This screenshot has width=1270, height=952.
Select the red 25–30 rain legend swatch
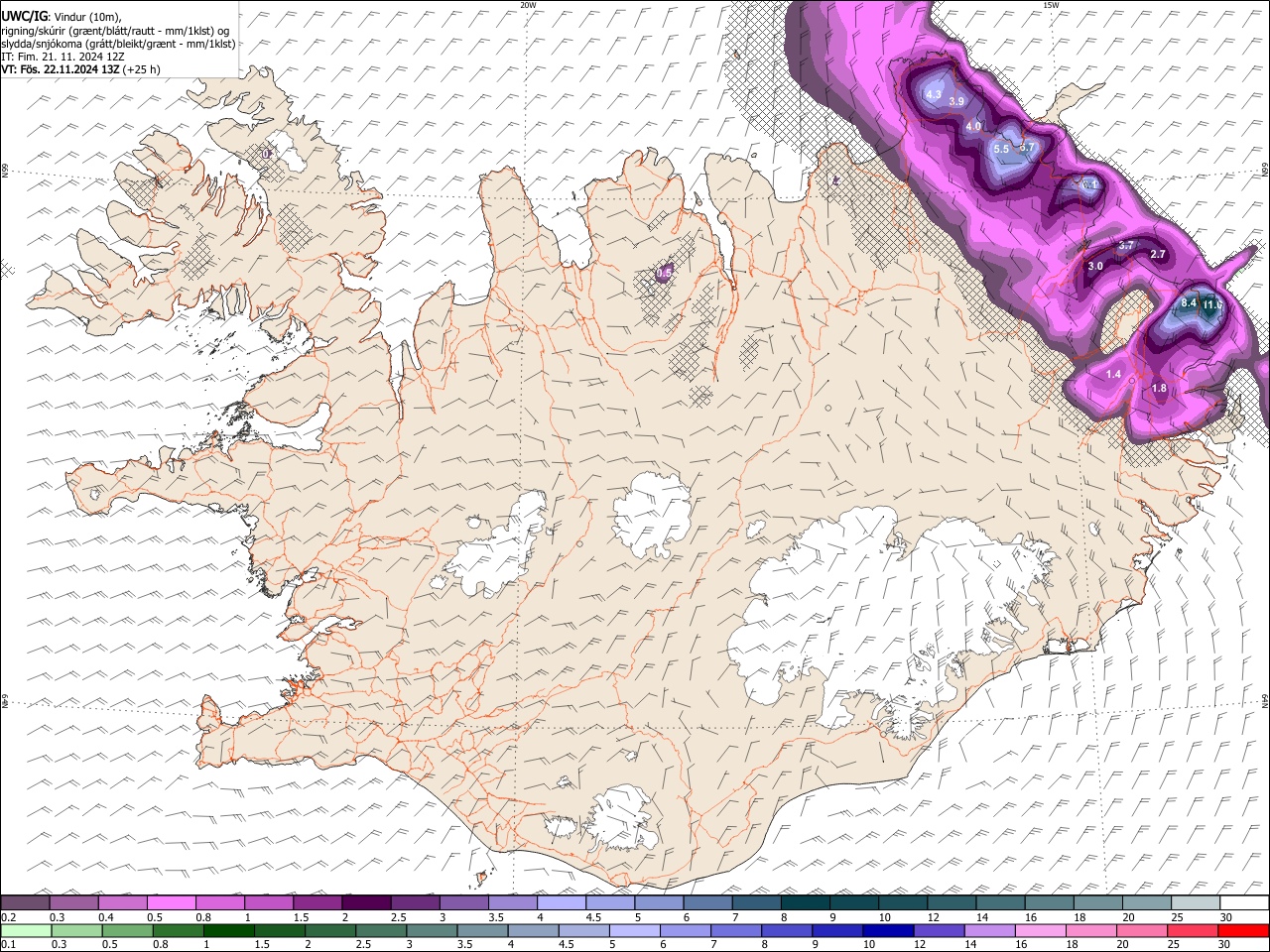click(1194, 930)
